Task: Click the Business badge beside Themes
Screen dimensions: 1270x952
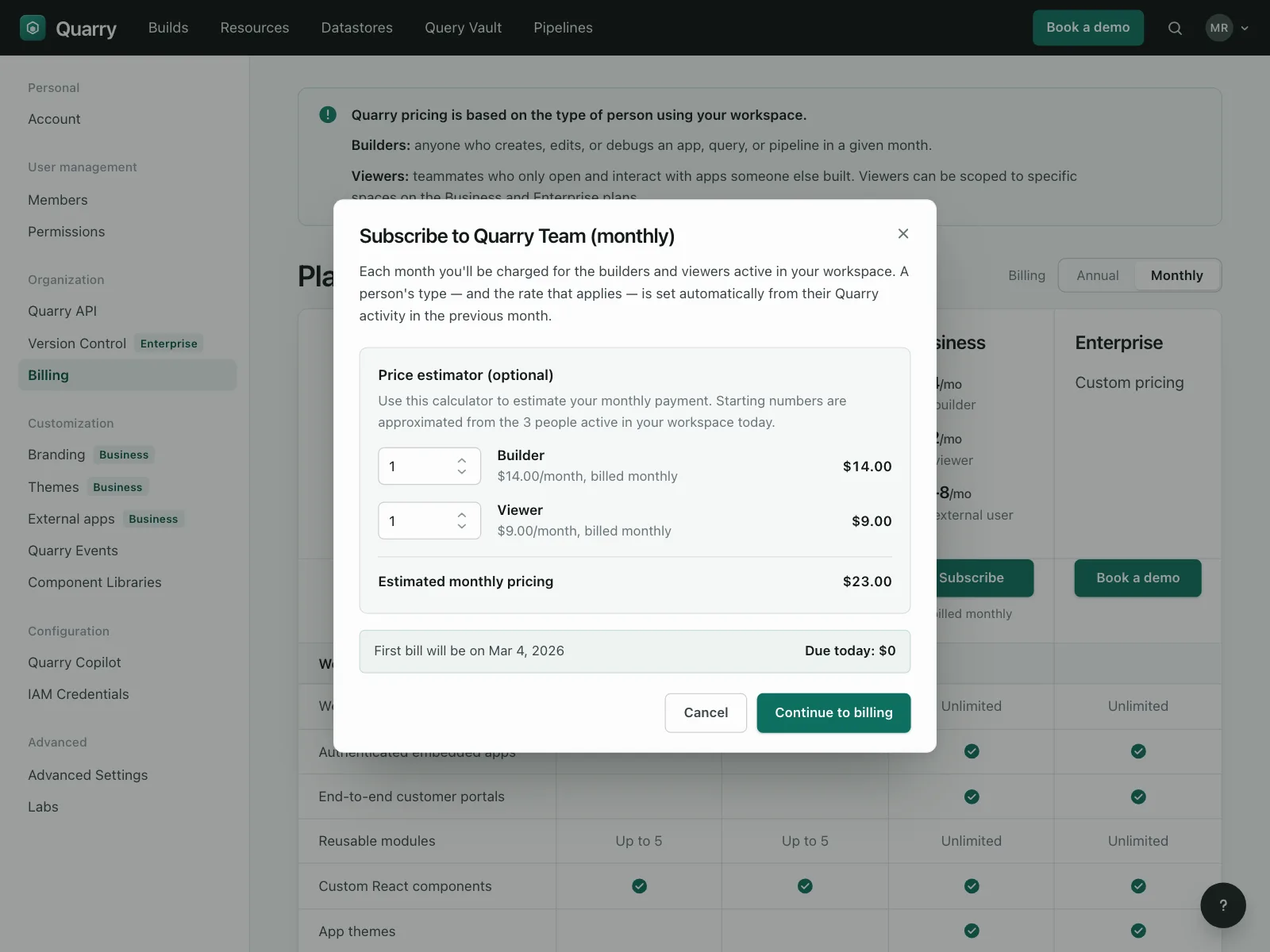Action: (117, 487)
